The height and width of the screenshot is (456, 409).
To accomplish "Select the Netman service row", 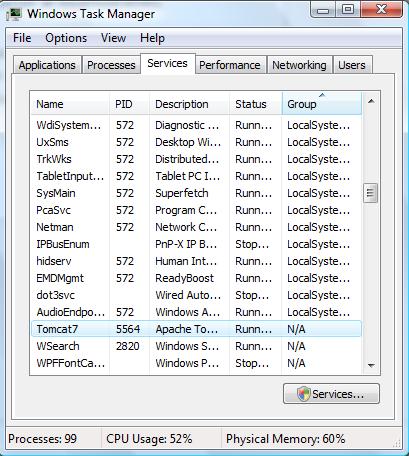I will 196,227.
